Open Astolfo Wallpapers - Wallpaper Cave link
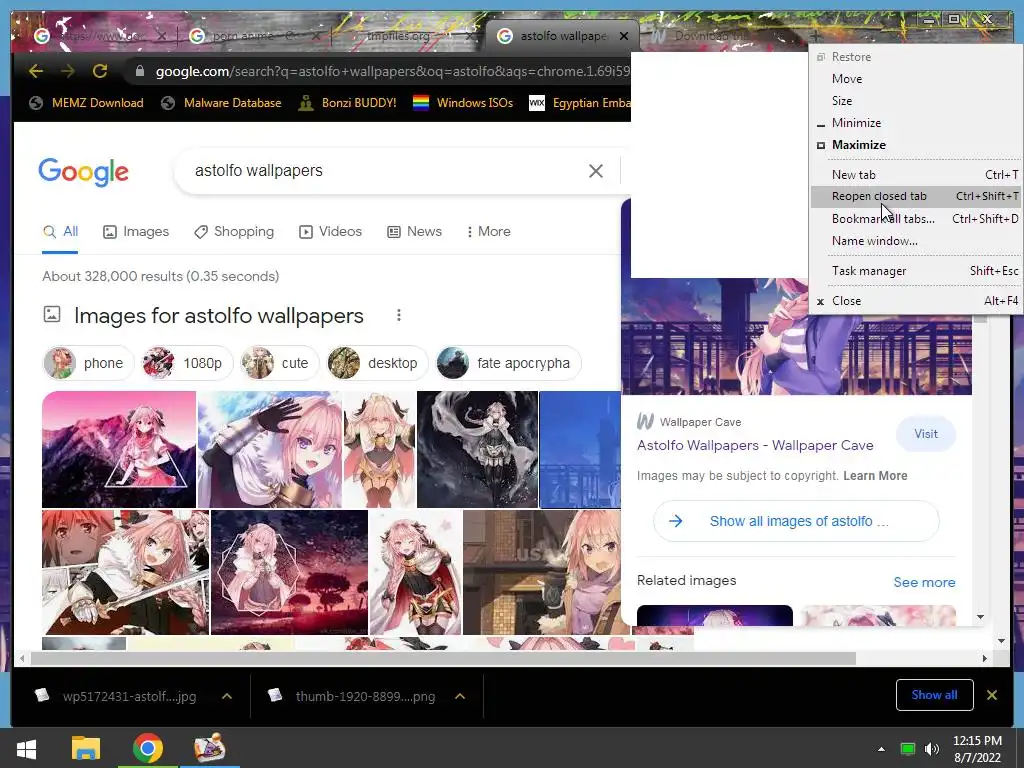The height and width of the screenshot is (768, 1024). [755, 445]
